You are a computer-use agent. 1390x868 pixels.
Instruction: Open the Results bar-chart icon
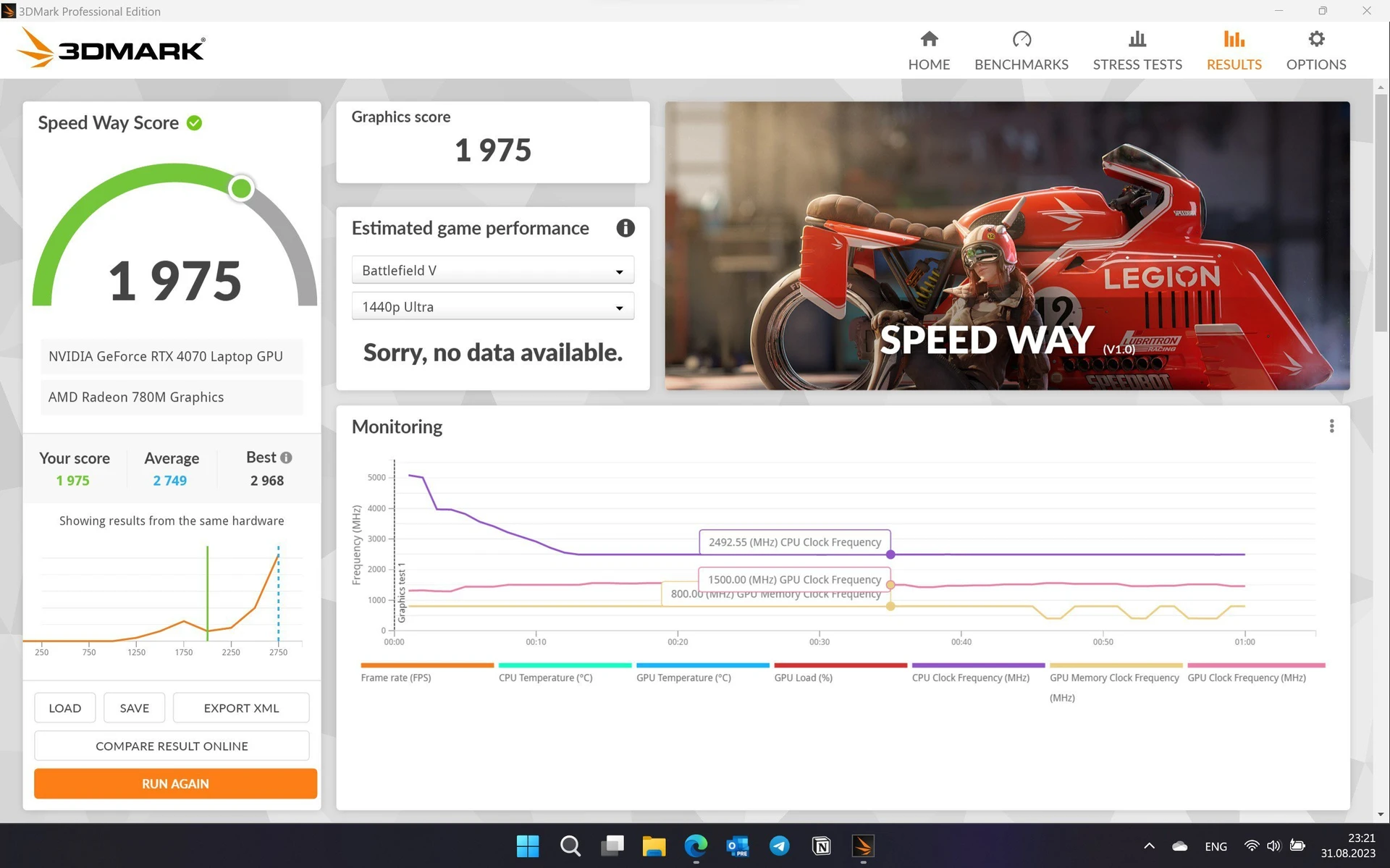pyautogui.click(x=1234, y=38)
